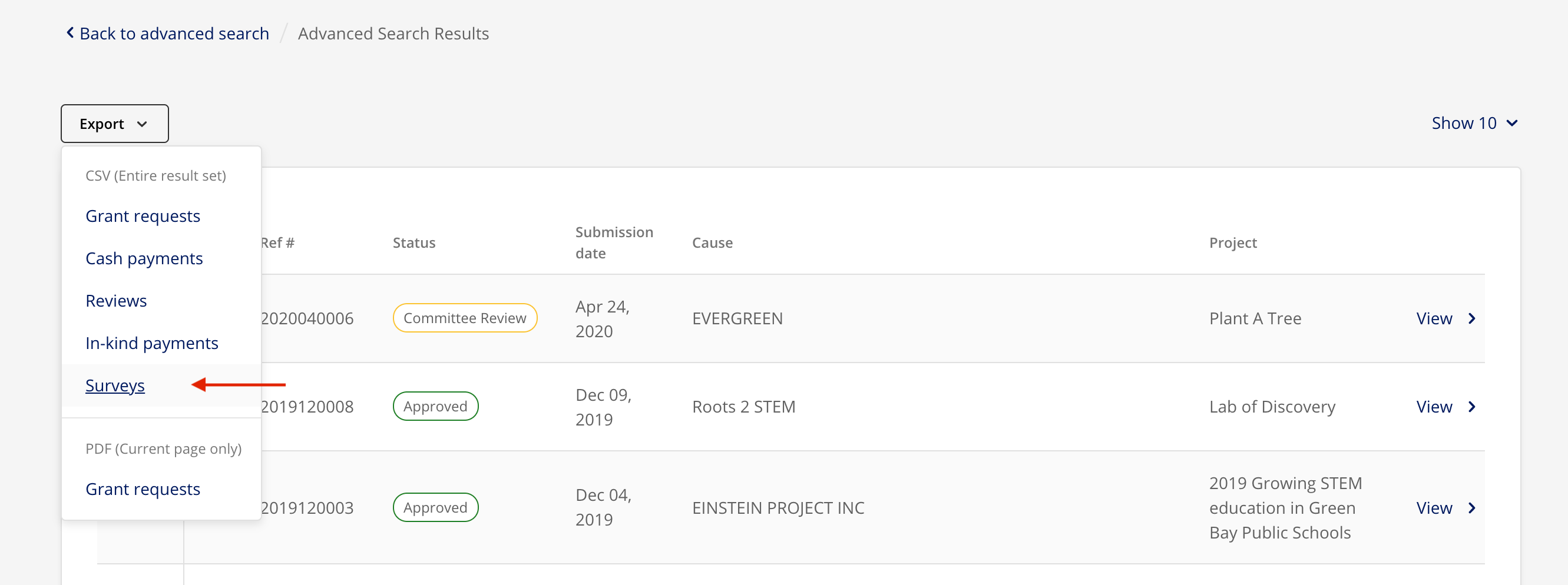Click the Submission date column header
Viewport: 1568px width, 585px height.
[x=614, y=242]
